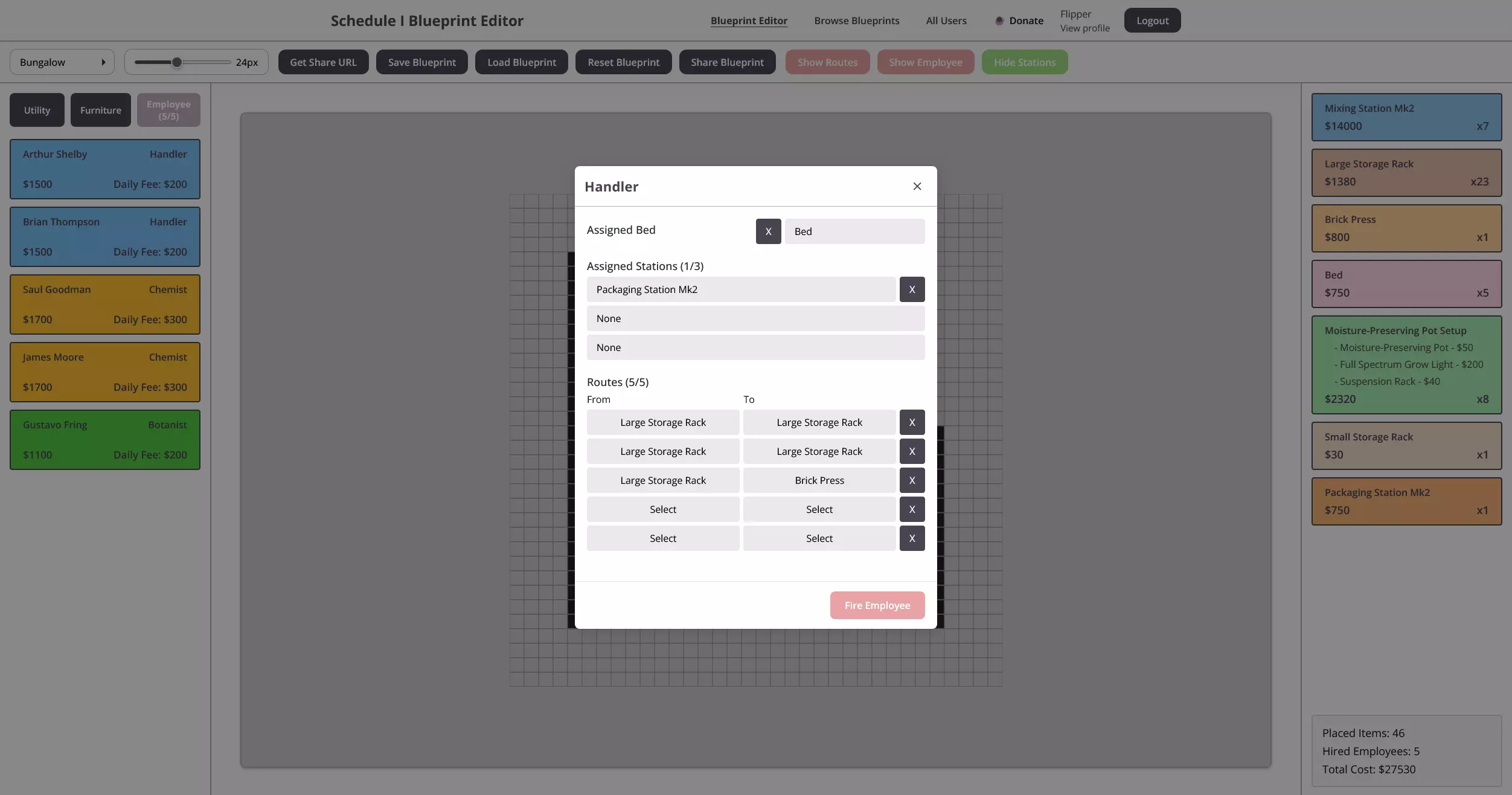The height and width of the screenshot is (795, 1512).
Task: Open the Bungalow property dropdown
Action: click(62, 62)
